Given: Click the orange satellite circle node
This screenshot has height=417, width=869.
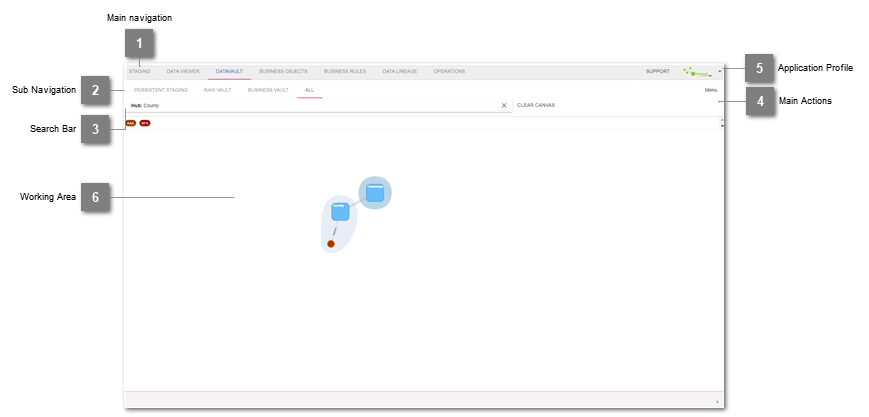Looking at the screenshot, I should coord(330,243).
